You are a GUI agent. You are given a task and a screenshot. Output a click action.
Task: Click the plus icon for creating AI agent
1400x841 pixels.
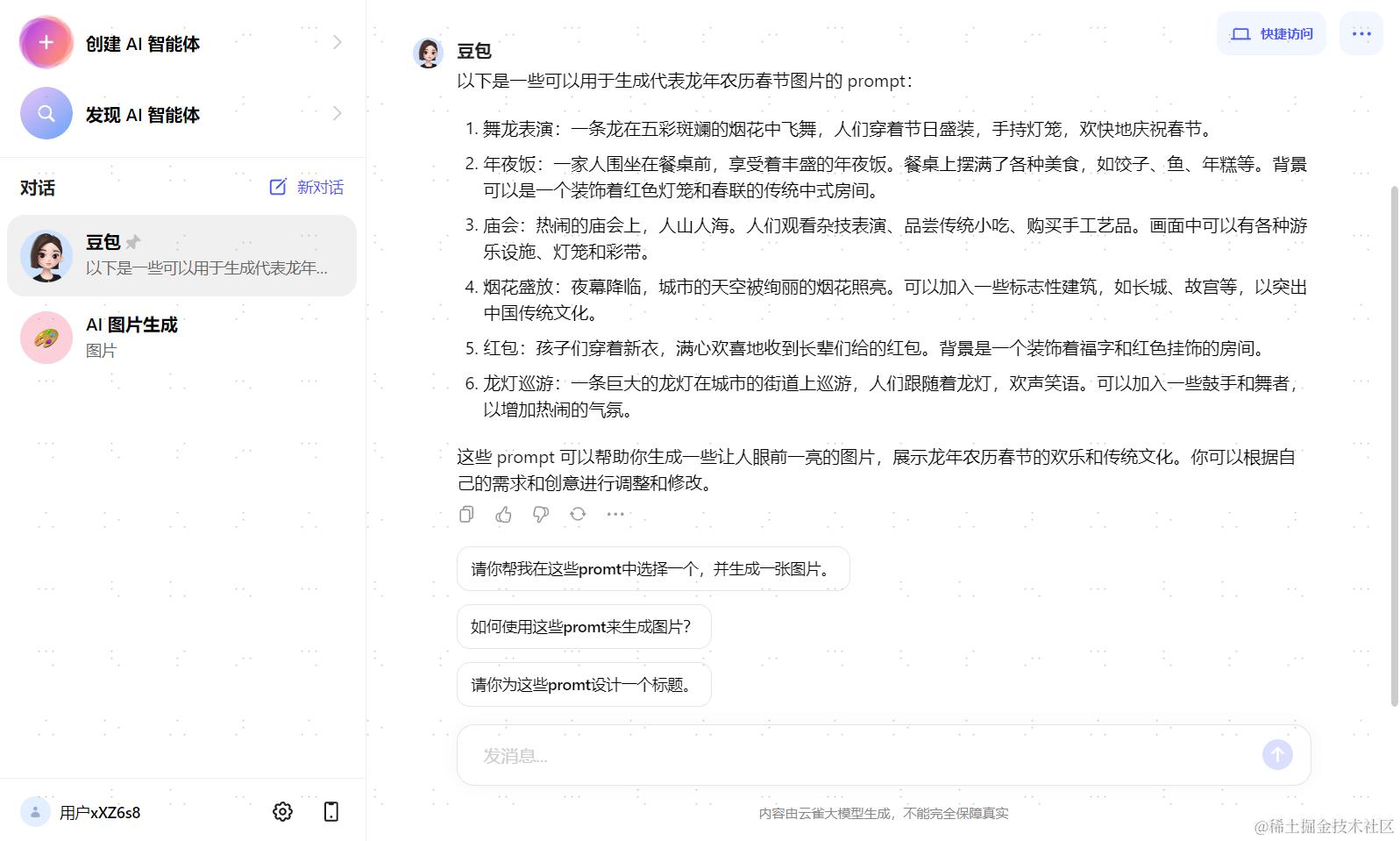(46, 42)
